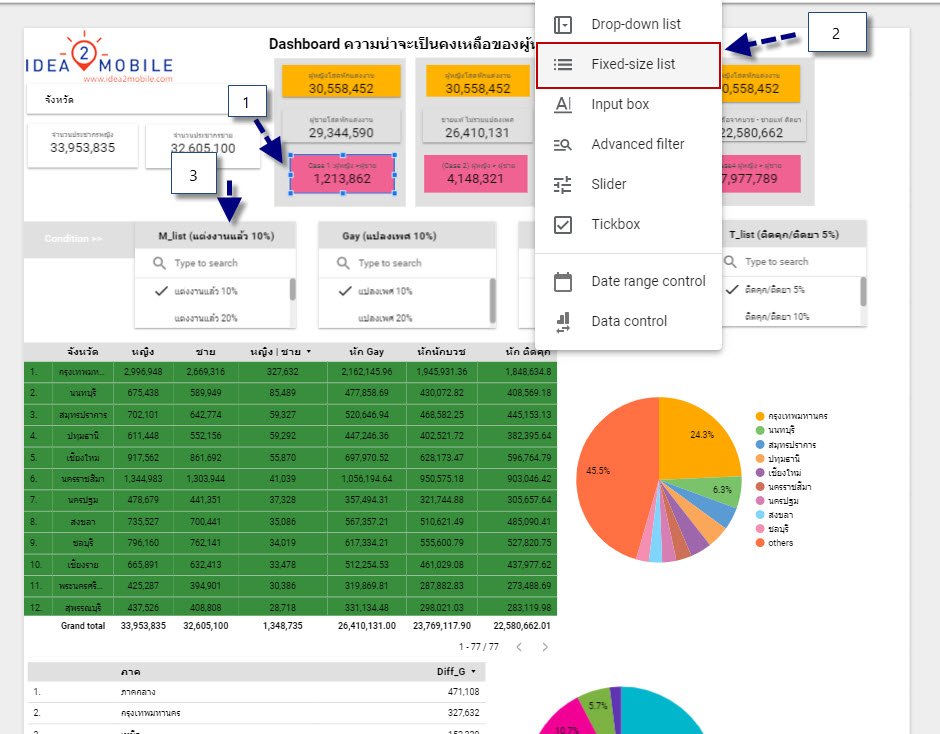The width and height of the screenshot is (940, 734).
Task: Click the เชียงราย cell in table row 10
Action: pos(83,565)
